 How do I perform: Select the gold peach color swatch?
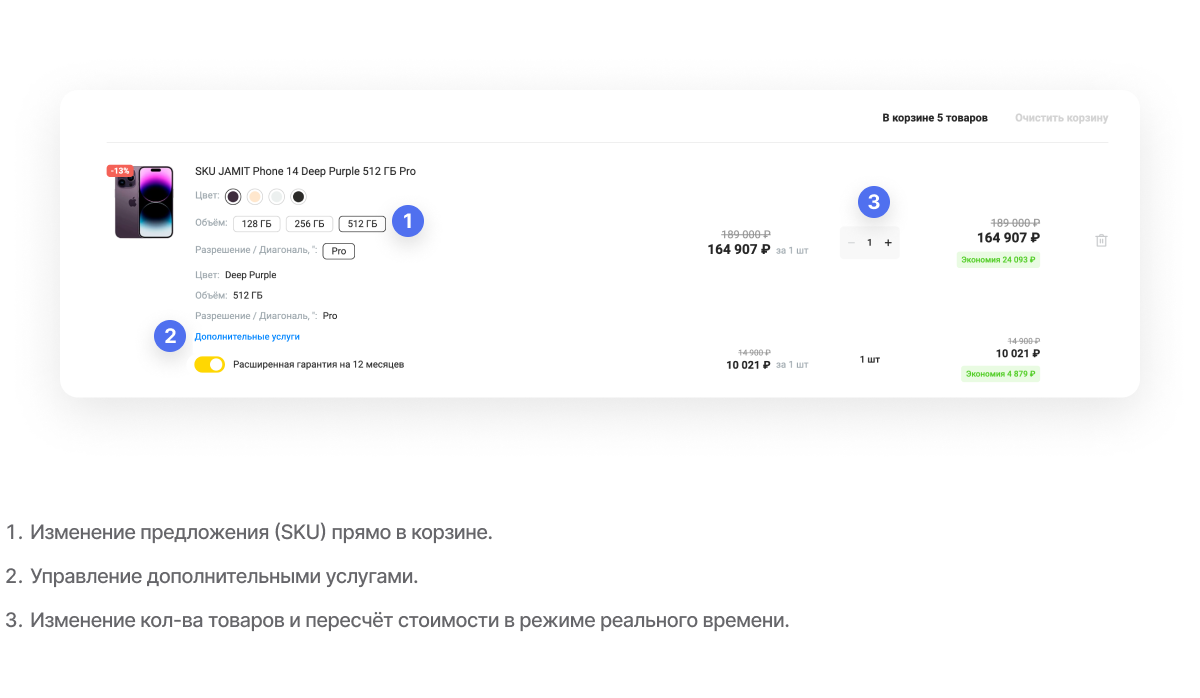(x=255, y=197)
